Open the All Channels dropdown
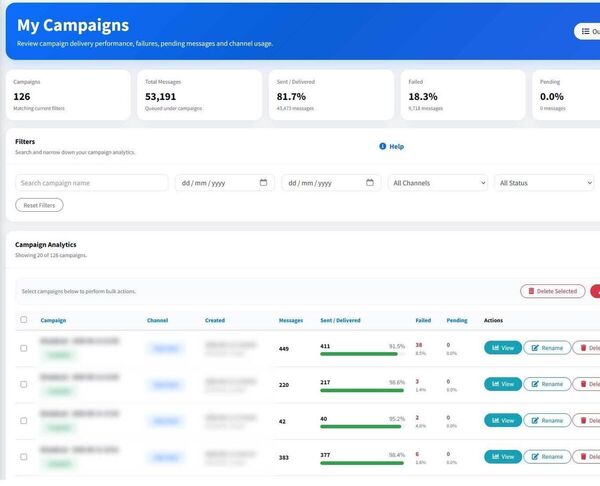 coord(438,183)
